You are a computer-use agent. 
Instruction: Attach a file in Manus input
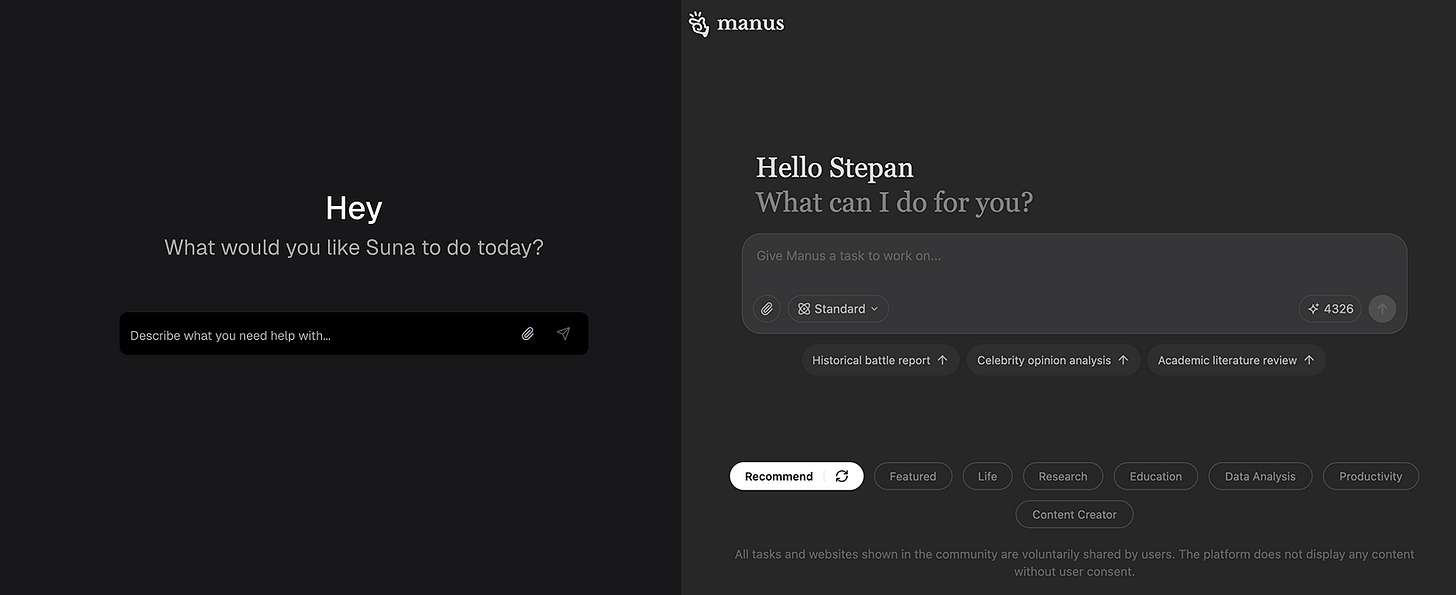(767, 309)
